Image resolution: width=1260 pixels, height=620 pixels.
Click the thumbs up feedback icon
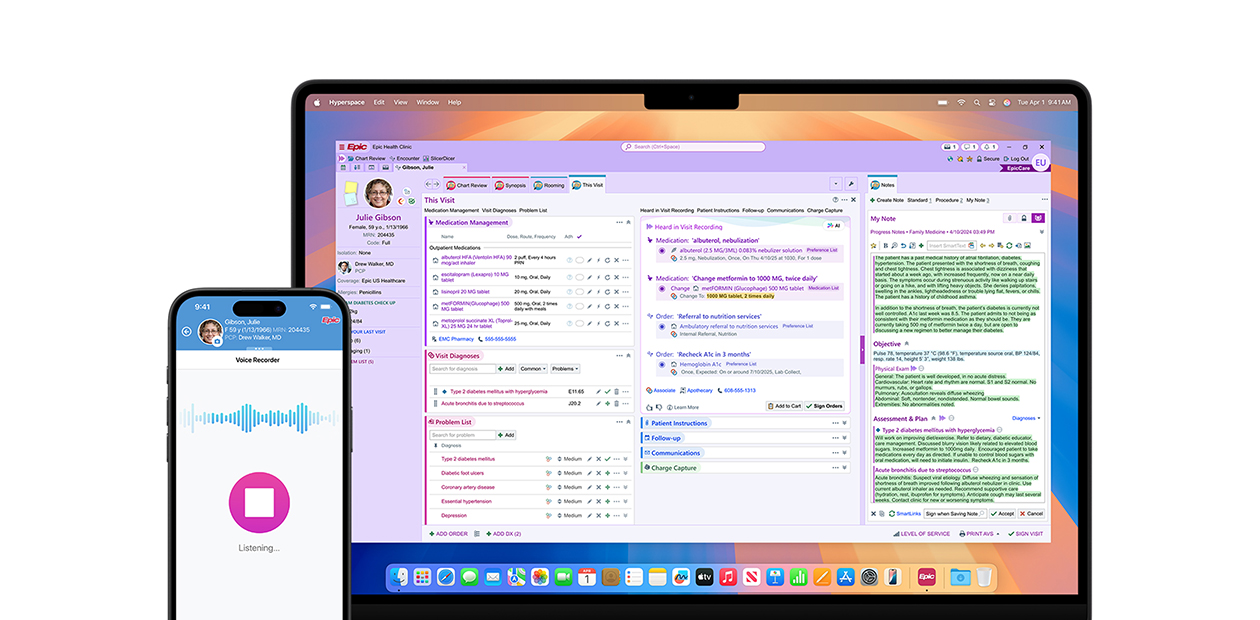tap(649, 407)
